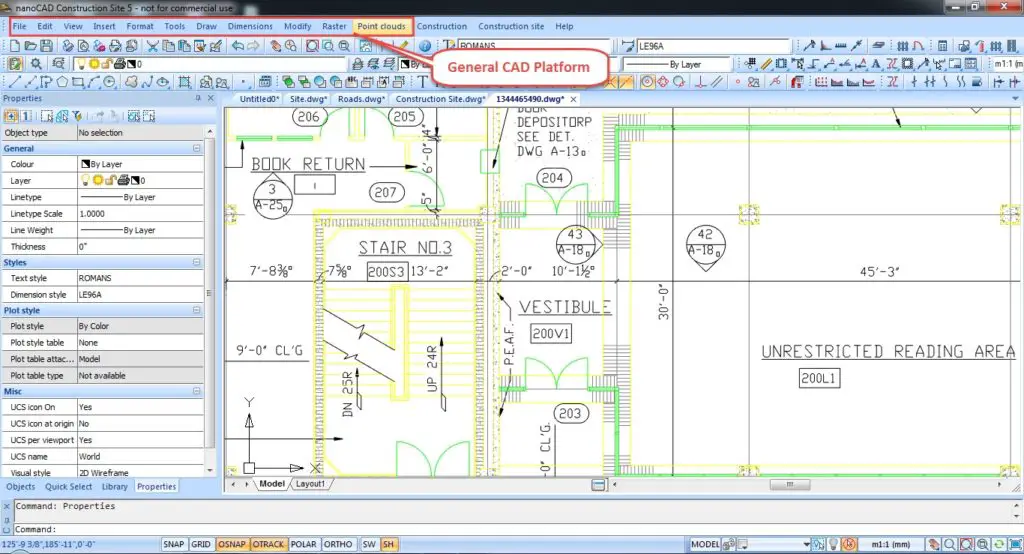1024x554 pixels.
Task: Save drawing with the floppy disk icon
Action: pyautogui.click(x=46, y=46)
